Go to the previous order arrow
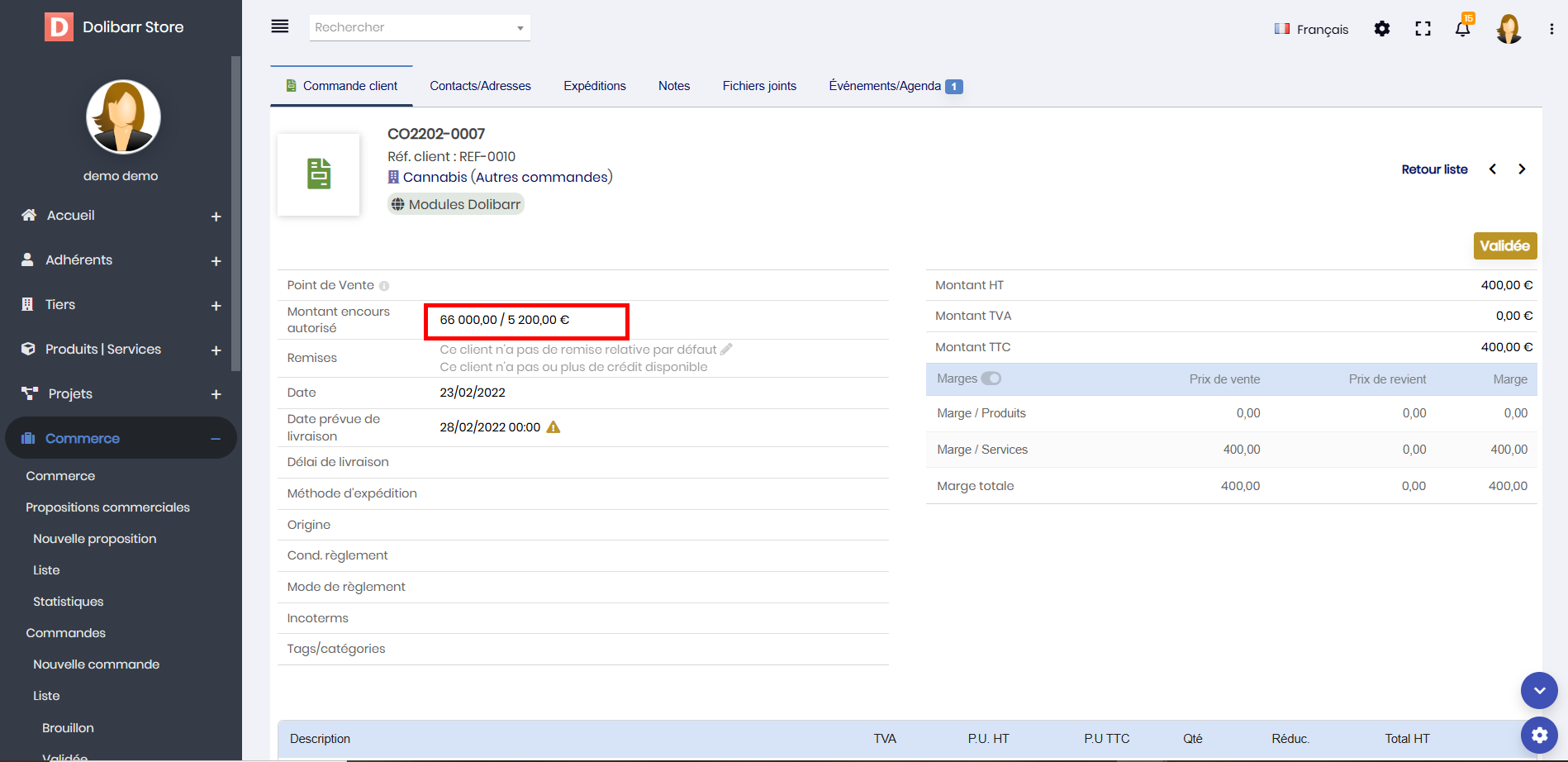The width and height of the screenshot is (1568, 762). point(1493,169)
